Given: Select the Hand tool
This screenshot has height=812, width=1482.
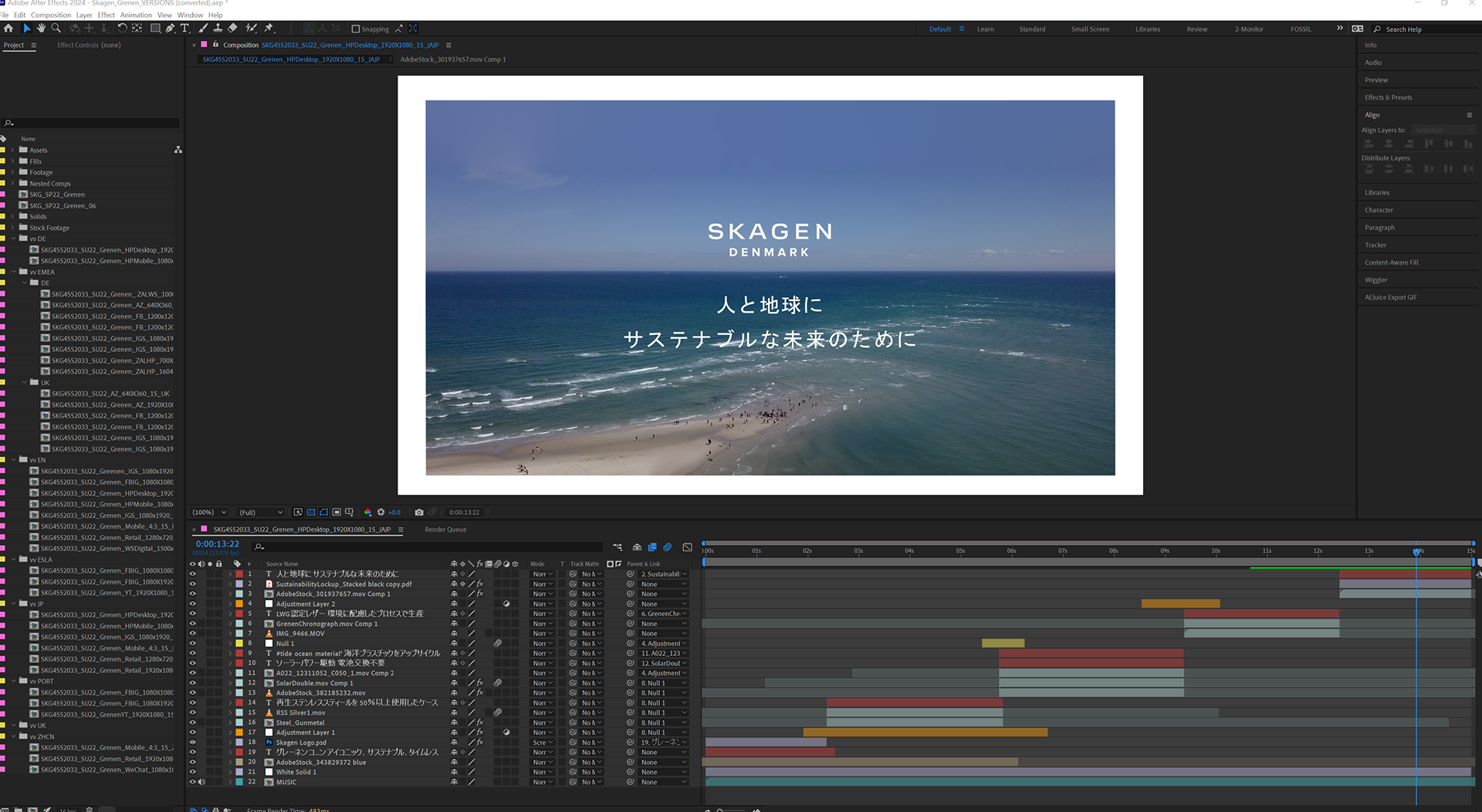Looking at the screenshot, I should pos(42,29).
